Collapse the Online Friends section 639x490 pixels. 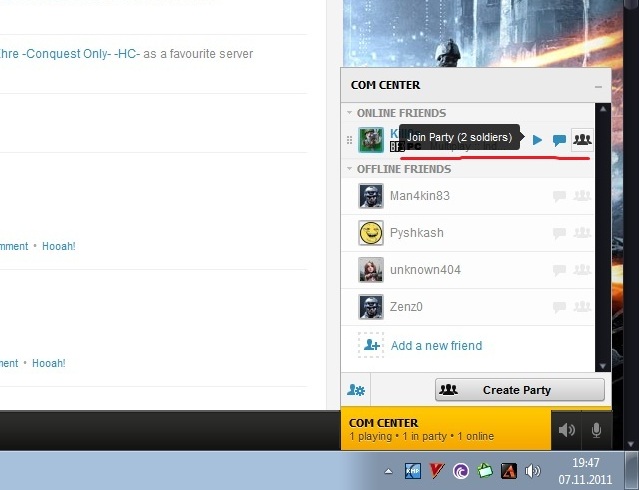[350, 113]
